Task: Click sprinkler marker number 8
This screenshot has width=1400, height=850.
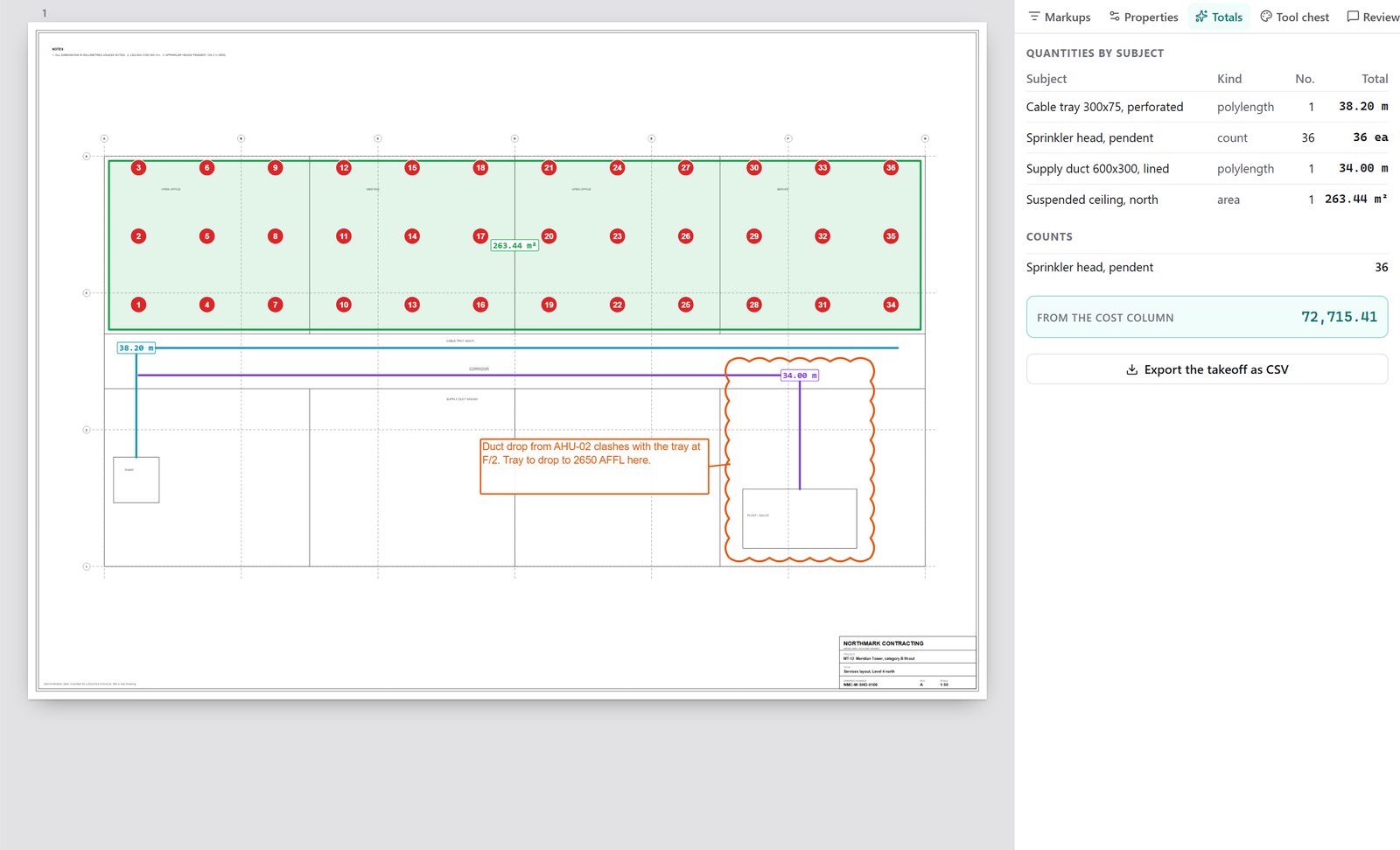Action: 276,236
